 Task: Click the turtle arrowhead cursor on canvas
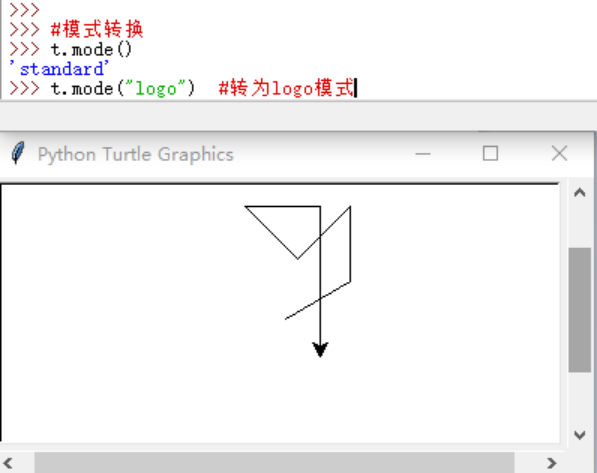pyautogui.click(x=320, y=349)
